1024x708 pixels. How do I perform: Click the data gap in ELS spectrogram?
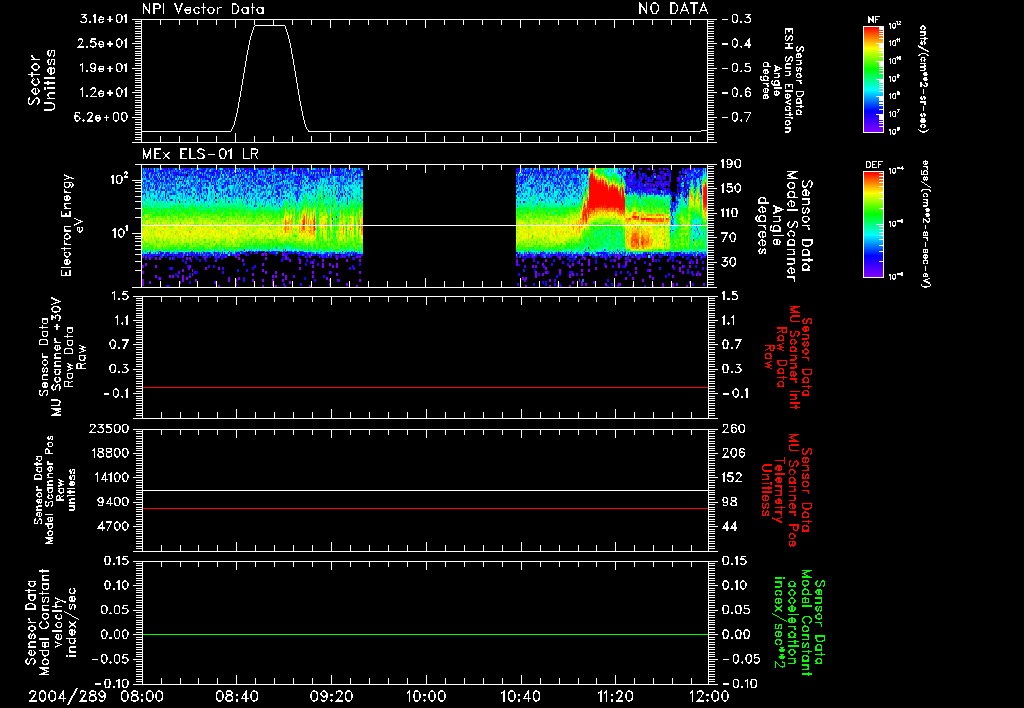pyautogui.click(x=439, y=227)
